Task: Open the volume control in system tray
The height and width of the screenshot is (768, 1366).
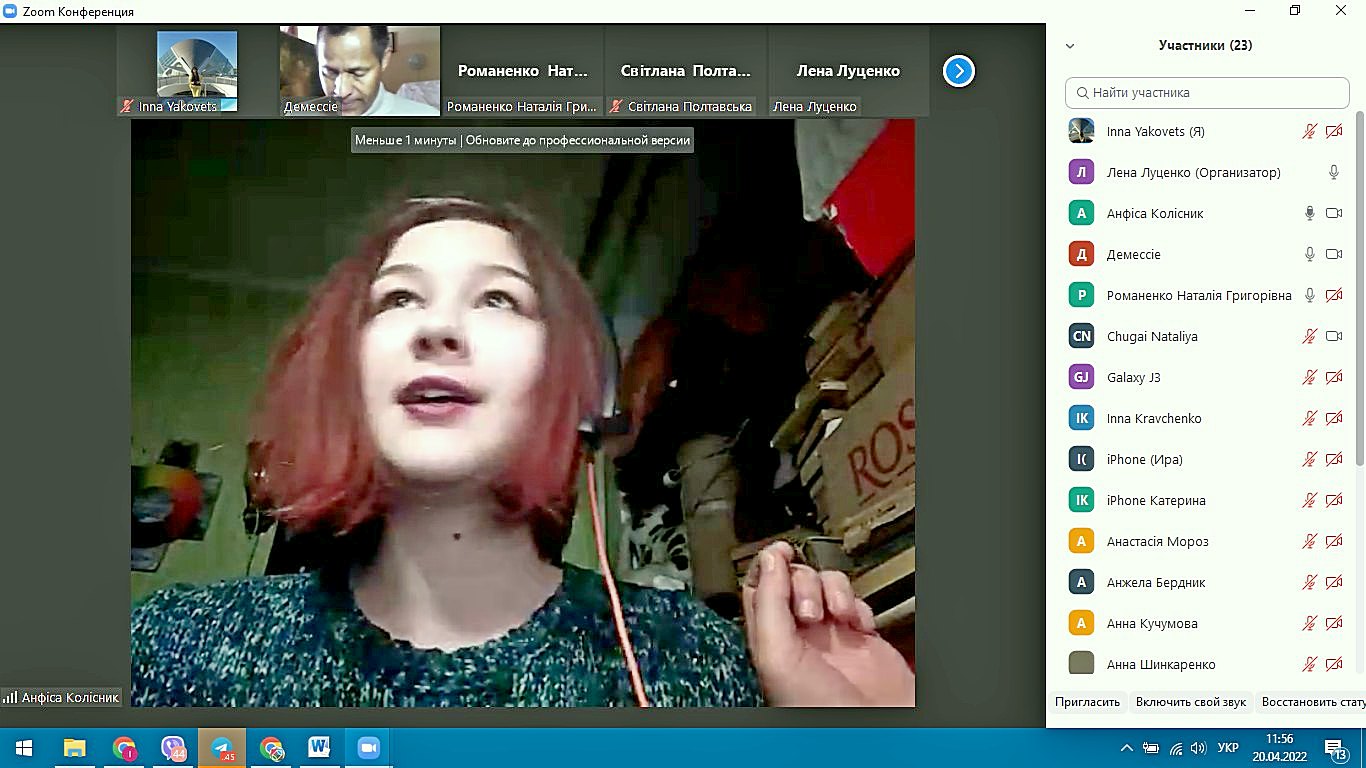Action: (x=1199, y=748)
